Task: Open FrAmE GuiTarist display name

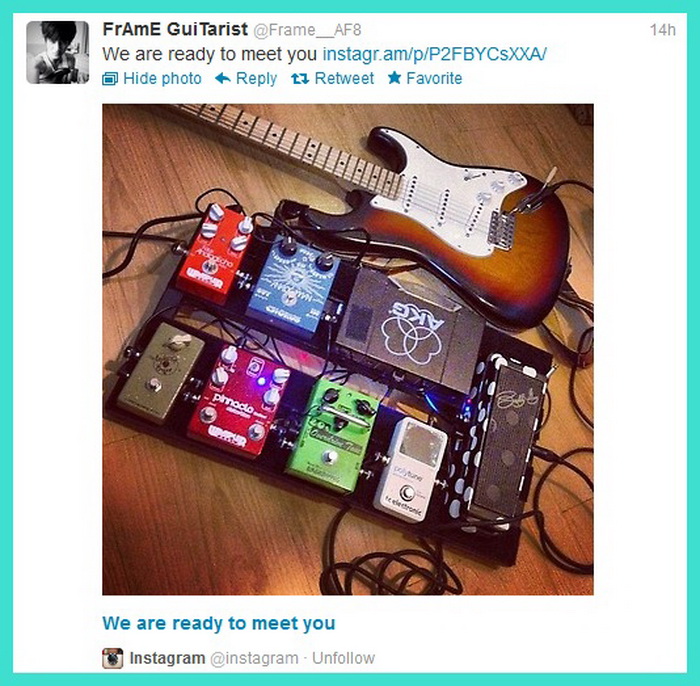Action: (175, 29)
